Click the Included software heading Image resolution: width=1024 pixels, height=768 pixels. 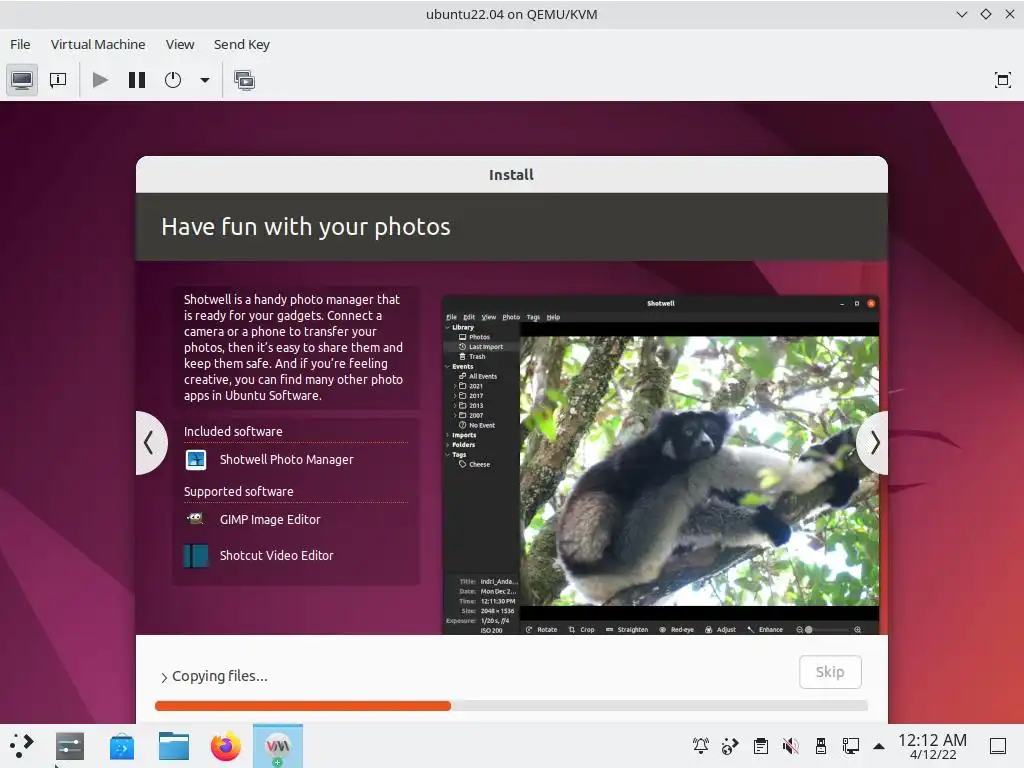click(233, 432)
